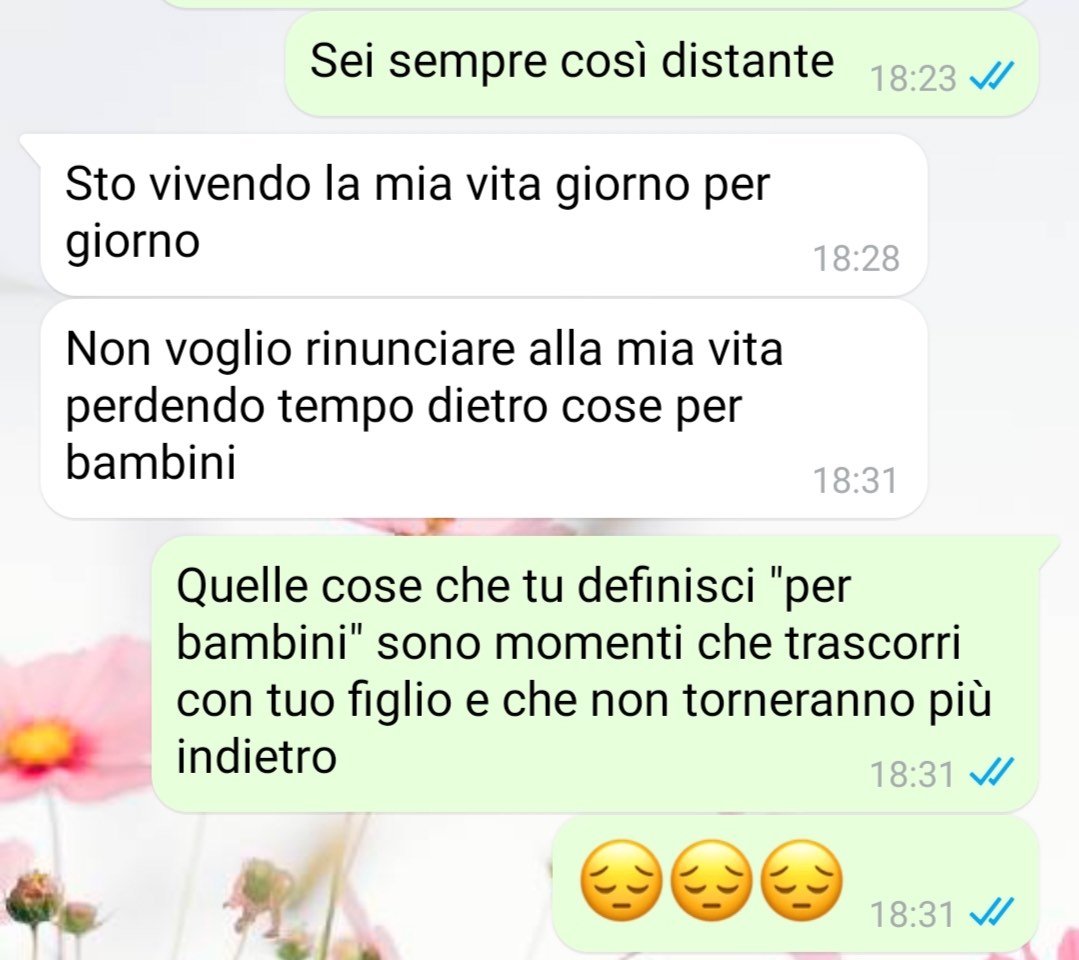Tap the middle pensive emoji
The width and height of the screenshot is (1079, 960).
click(712, 880)
